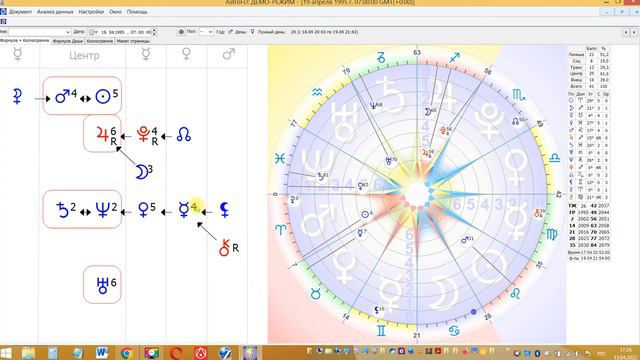Click the Центр row in the points table
The height and width of the screenshot is (360, 640).
click(x=588, y=73)
